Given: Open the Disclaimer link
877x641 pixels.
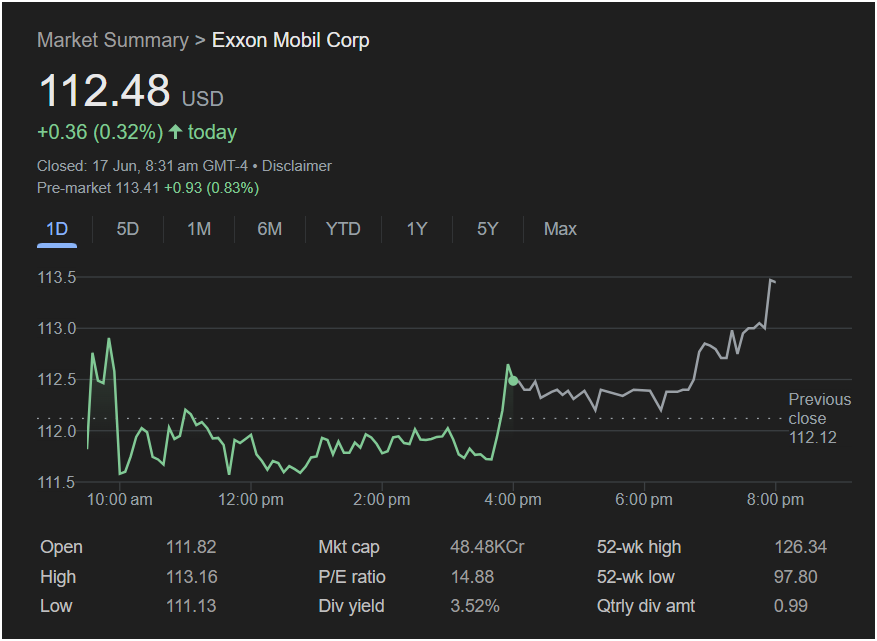Looking at the screenshot, I should point(296,166).
